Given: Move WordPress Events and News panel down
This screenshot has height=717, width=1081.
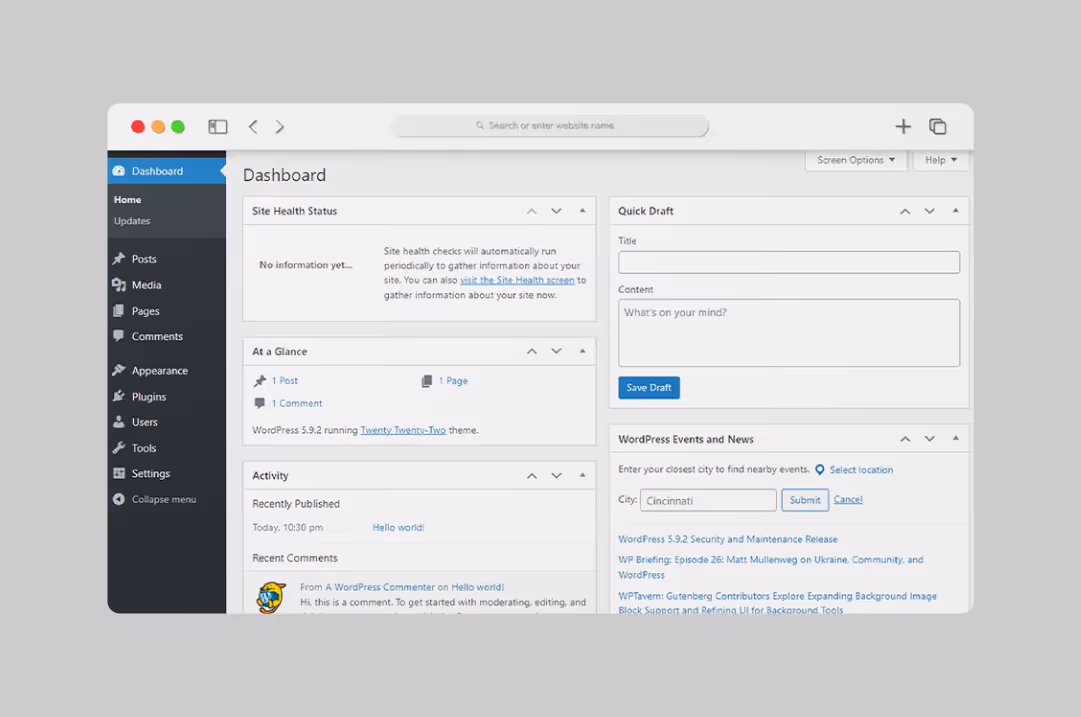Looking at the screenshot, I should point(929,439).
